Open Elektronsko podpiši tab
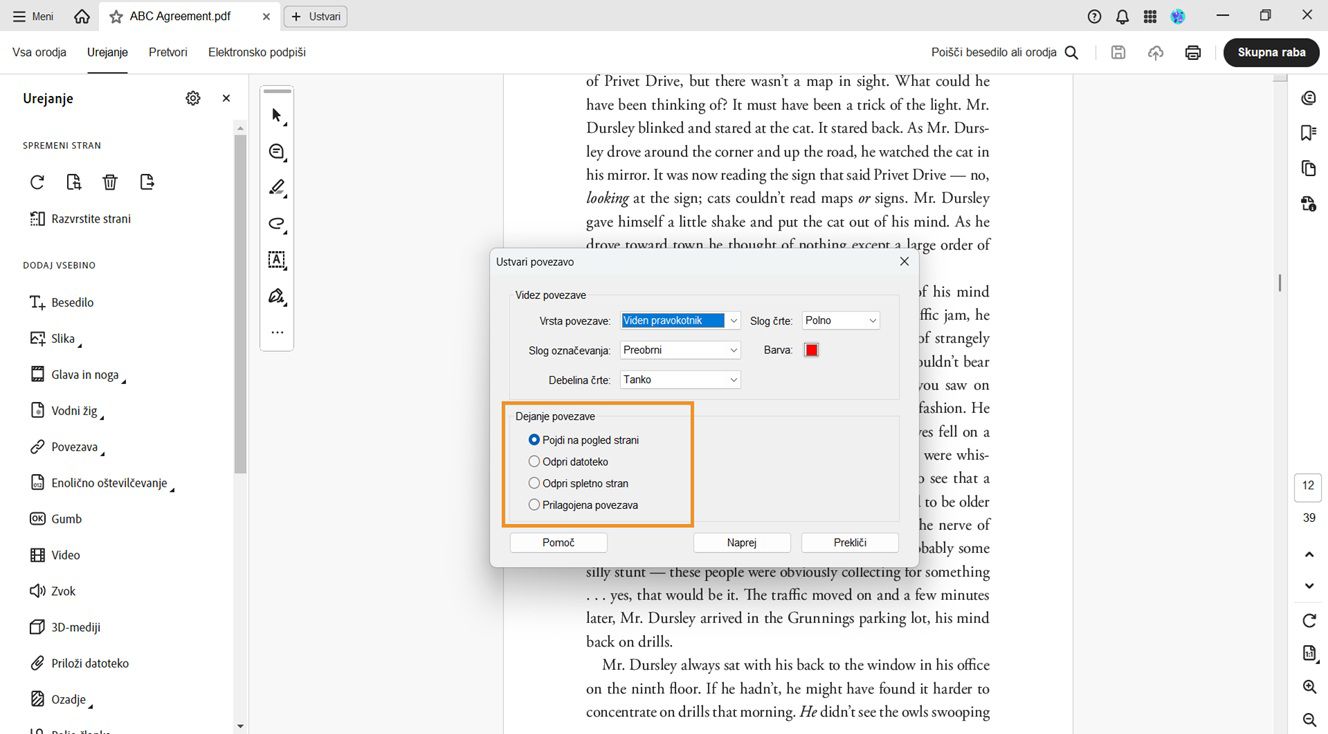Viewport: 1328px width, 734px height. point(257,52)
